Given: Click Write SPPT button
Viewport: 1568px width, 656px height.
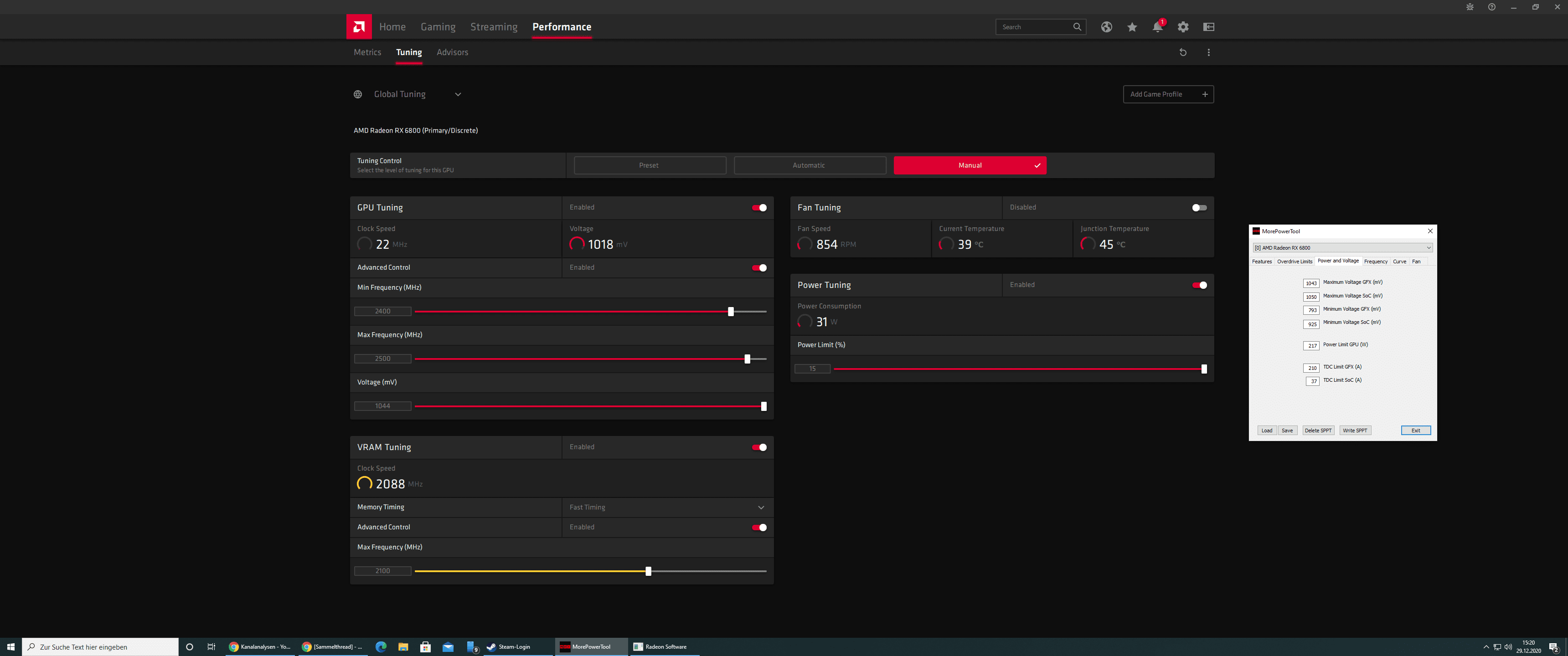Looking at the screenshot, I should (1355, 431).
